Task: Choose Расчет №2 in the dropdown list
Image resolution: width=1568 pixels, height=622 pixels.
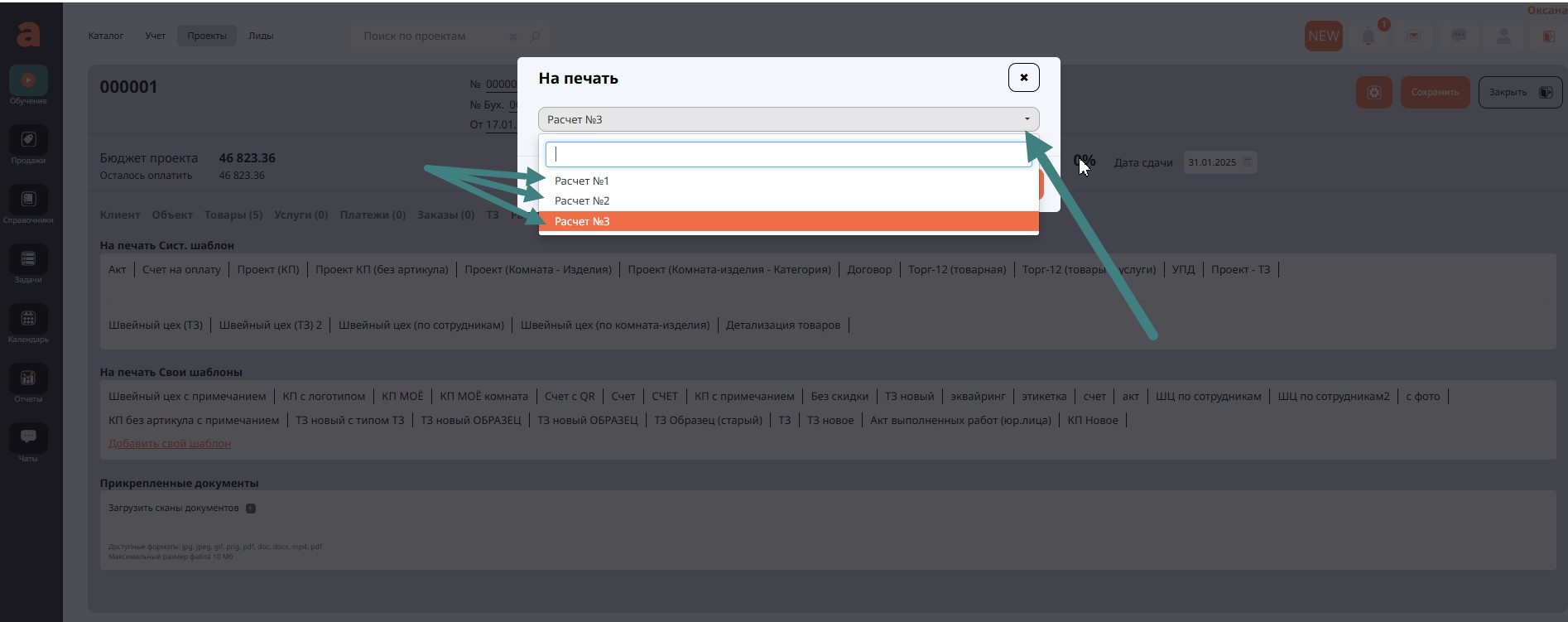Action: point(582,200)
